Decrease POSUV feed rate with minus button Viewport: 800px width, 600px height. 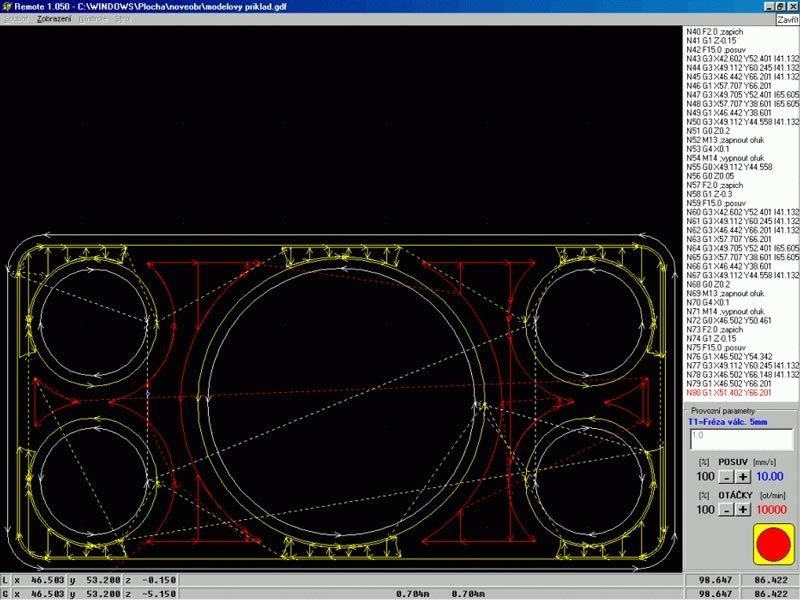coord(726,477)
